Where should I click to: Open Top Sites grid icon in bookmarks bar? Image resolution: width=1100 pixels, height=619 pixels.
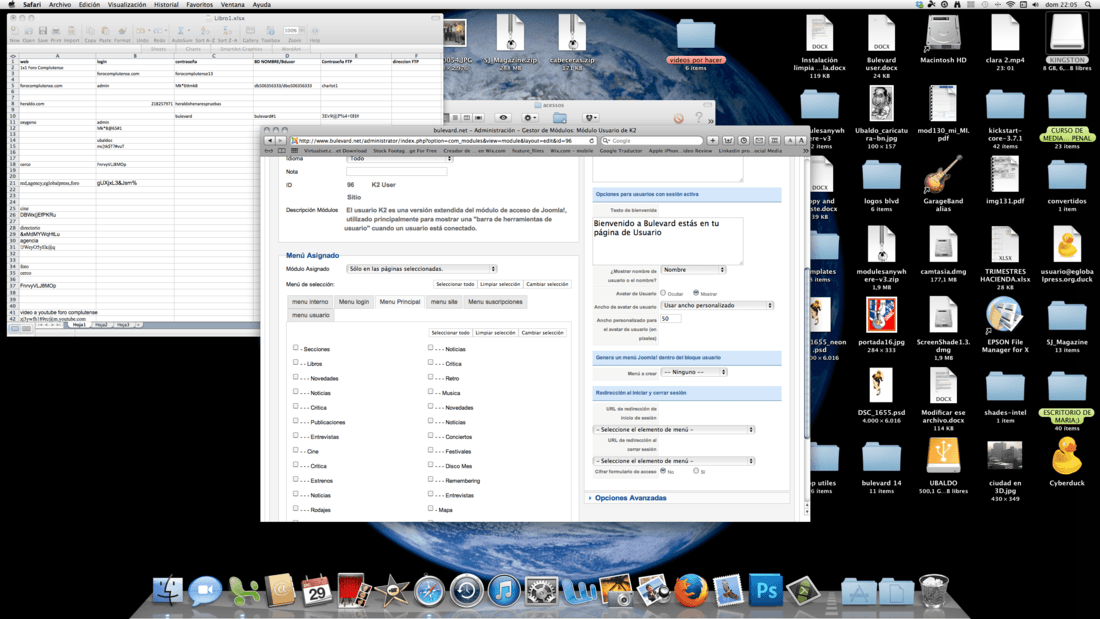(294, 150)
